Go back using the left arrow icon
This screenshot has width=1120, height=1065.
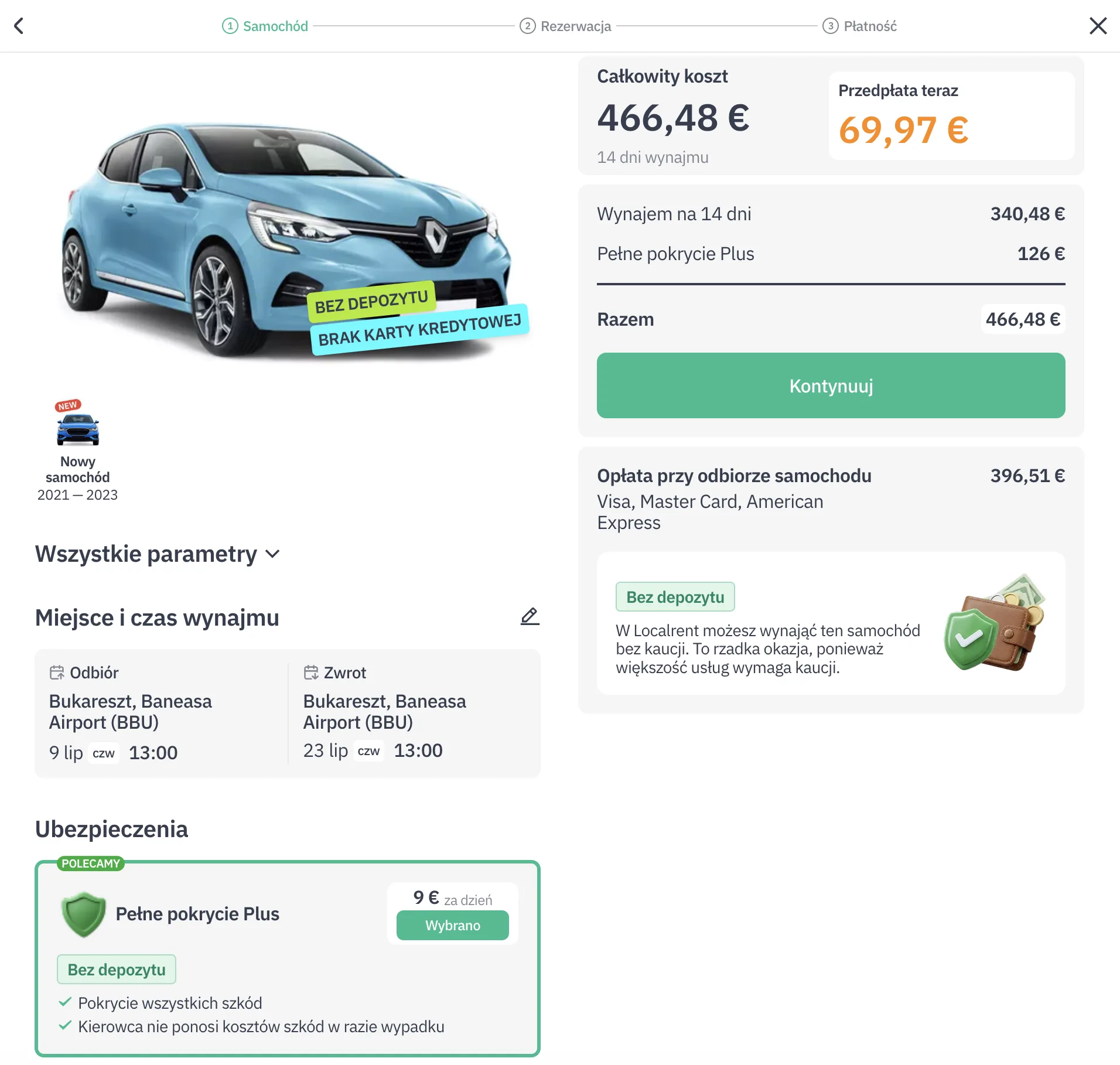point(19,26)
